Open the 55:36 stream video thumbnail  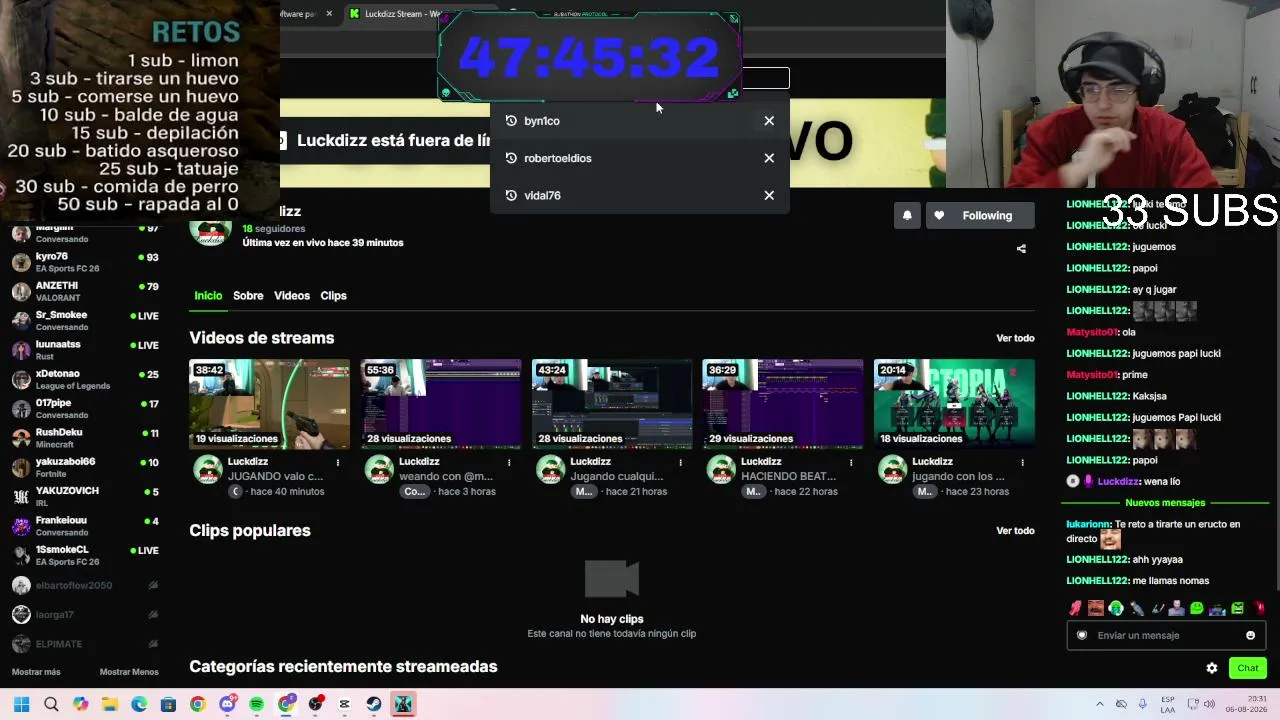[441, 404]
